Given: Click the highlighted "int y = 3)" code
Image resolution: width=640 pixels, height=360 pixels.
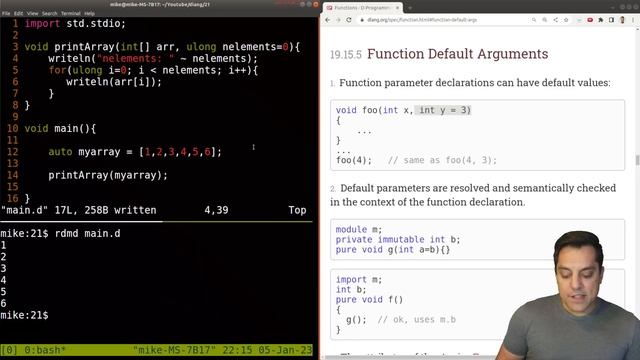Looking at the screenshot, I should (x=443, y=110).
